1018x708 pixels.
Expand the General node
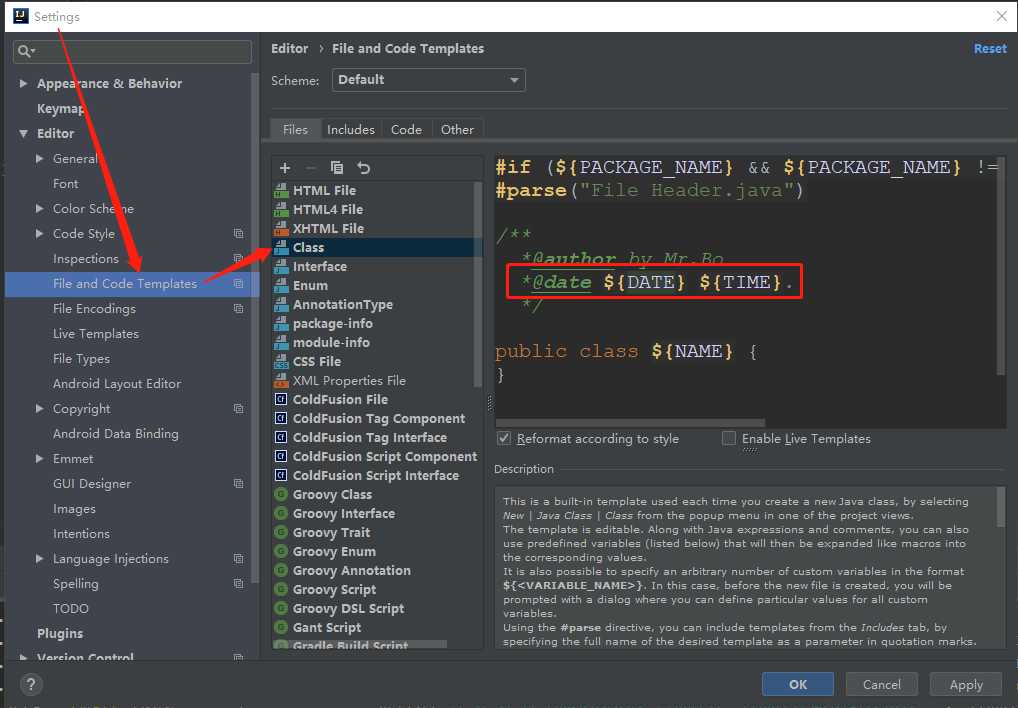click(40, 158)
